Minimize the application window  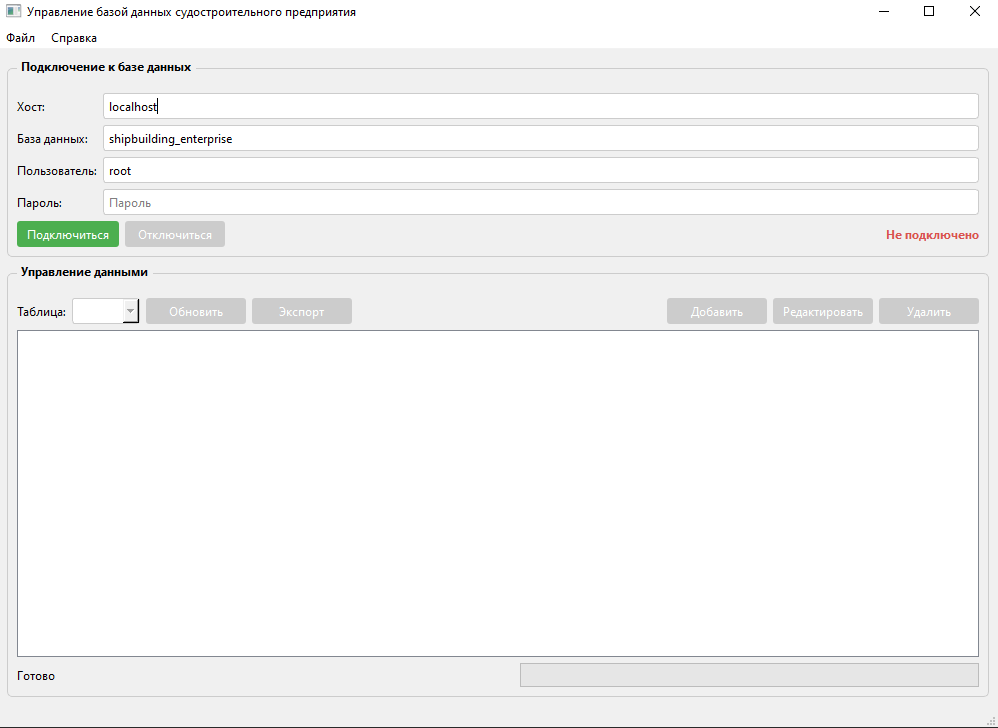pos(883,11)
